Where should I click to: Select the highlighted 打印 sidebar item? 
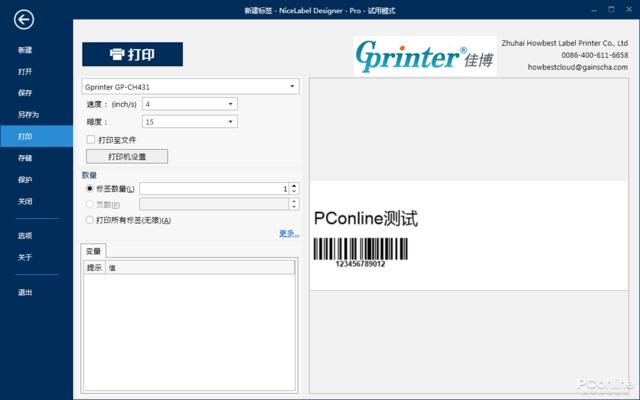pos(36,136)
